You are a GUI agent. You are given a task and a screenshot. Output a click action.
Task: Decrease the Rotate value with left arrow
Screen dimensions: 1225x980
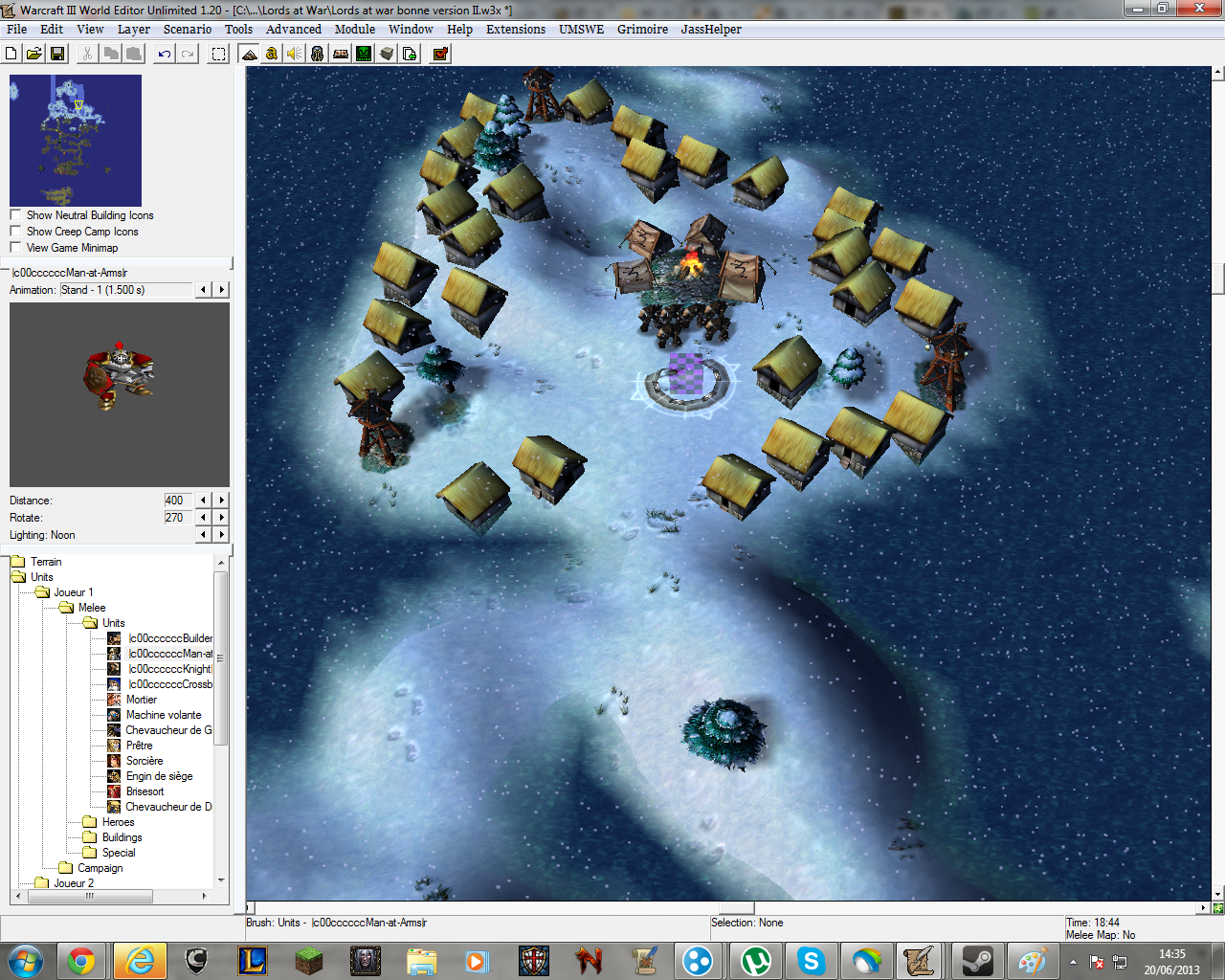pos(204,517)
